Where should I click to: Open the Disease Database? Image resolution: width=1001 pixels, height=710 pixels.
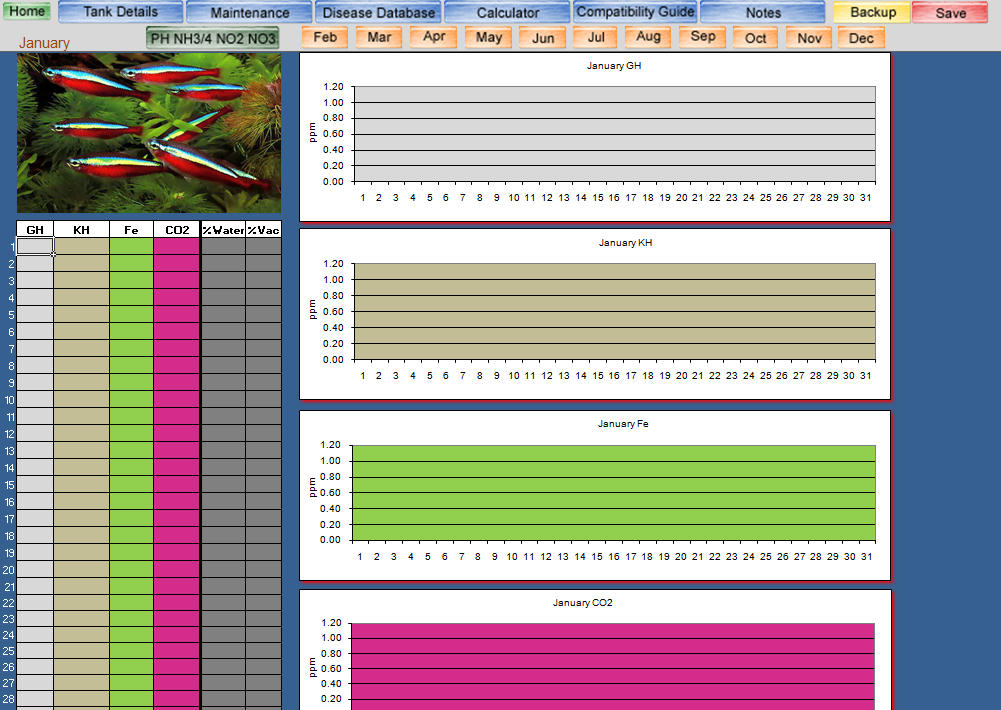point(378,11)
